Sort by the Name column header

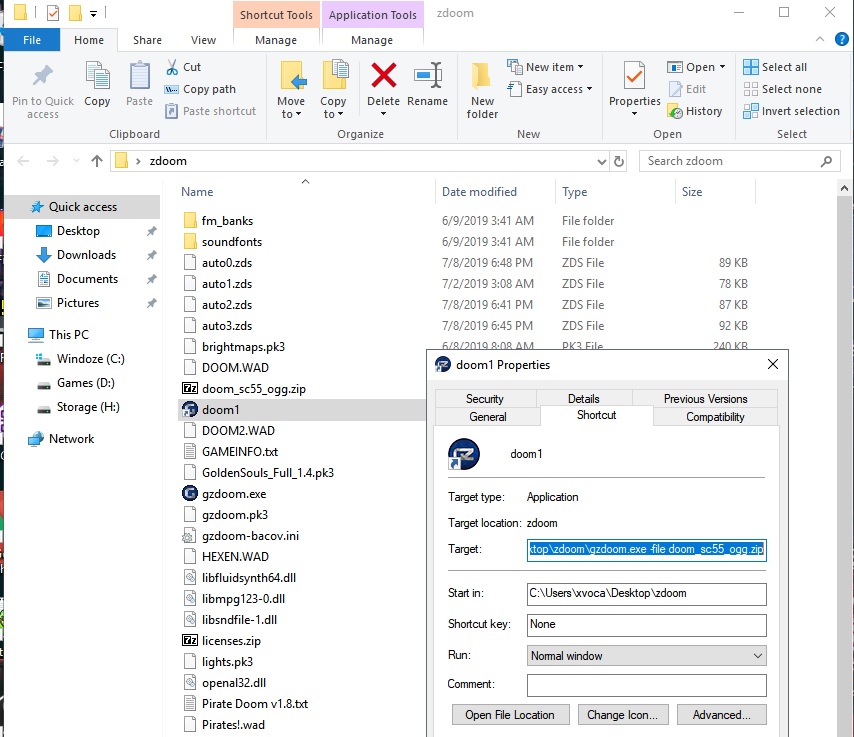click(x=197, y=192)
